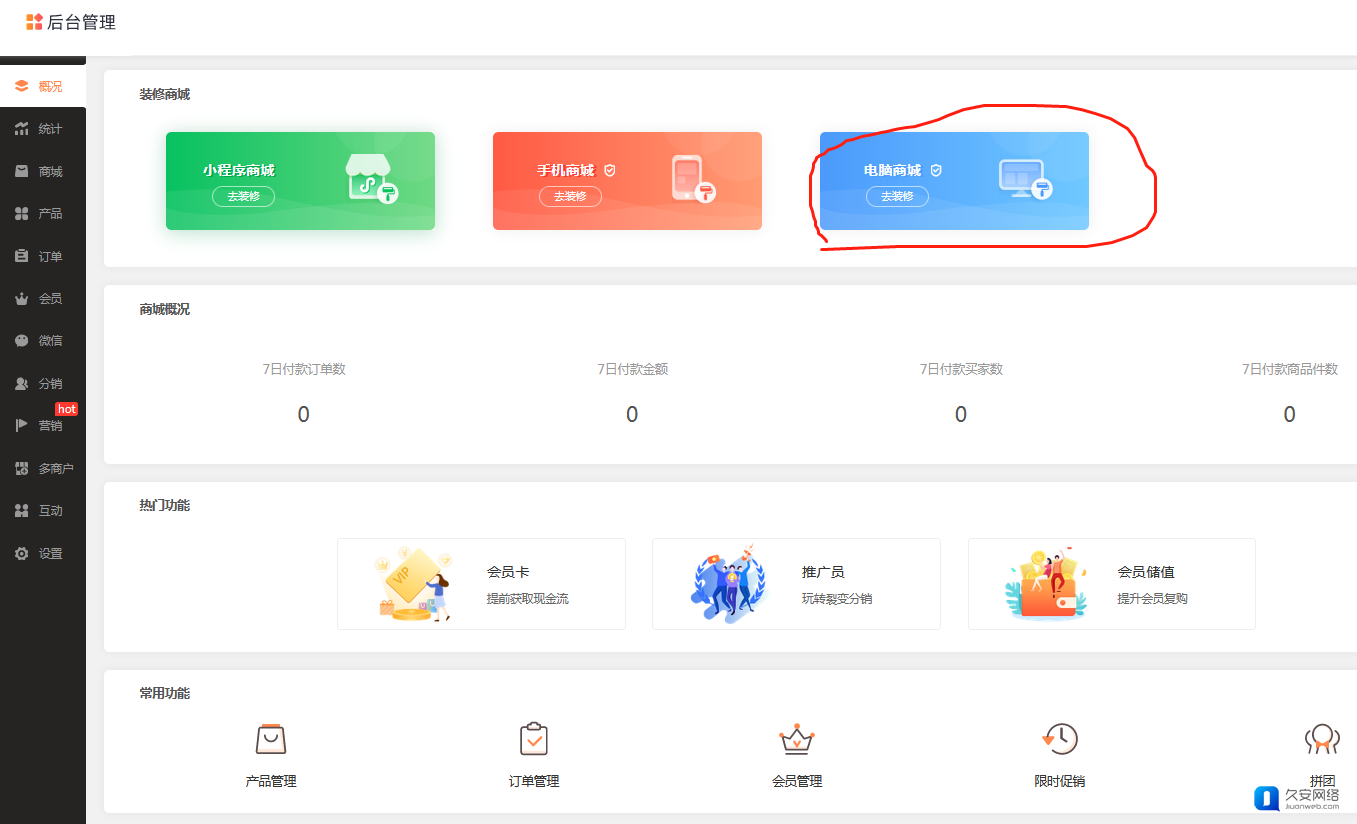1357x824 pixels.
Task: Click the phone illustration on 手机商城 card
Action: pyautogui.click(x=693, y=179)
